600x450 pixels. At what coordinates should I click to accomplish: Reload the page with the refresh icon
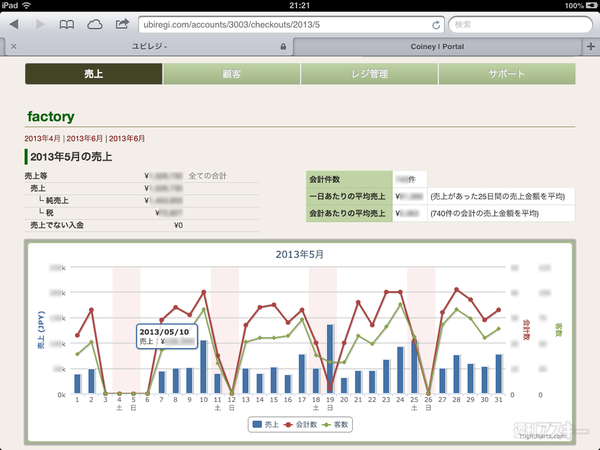tap(436, 25)
